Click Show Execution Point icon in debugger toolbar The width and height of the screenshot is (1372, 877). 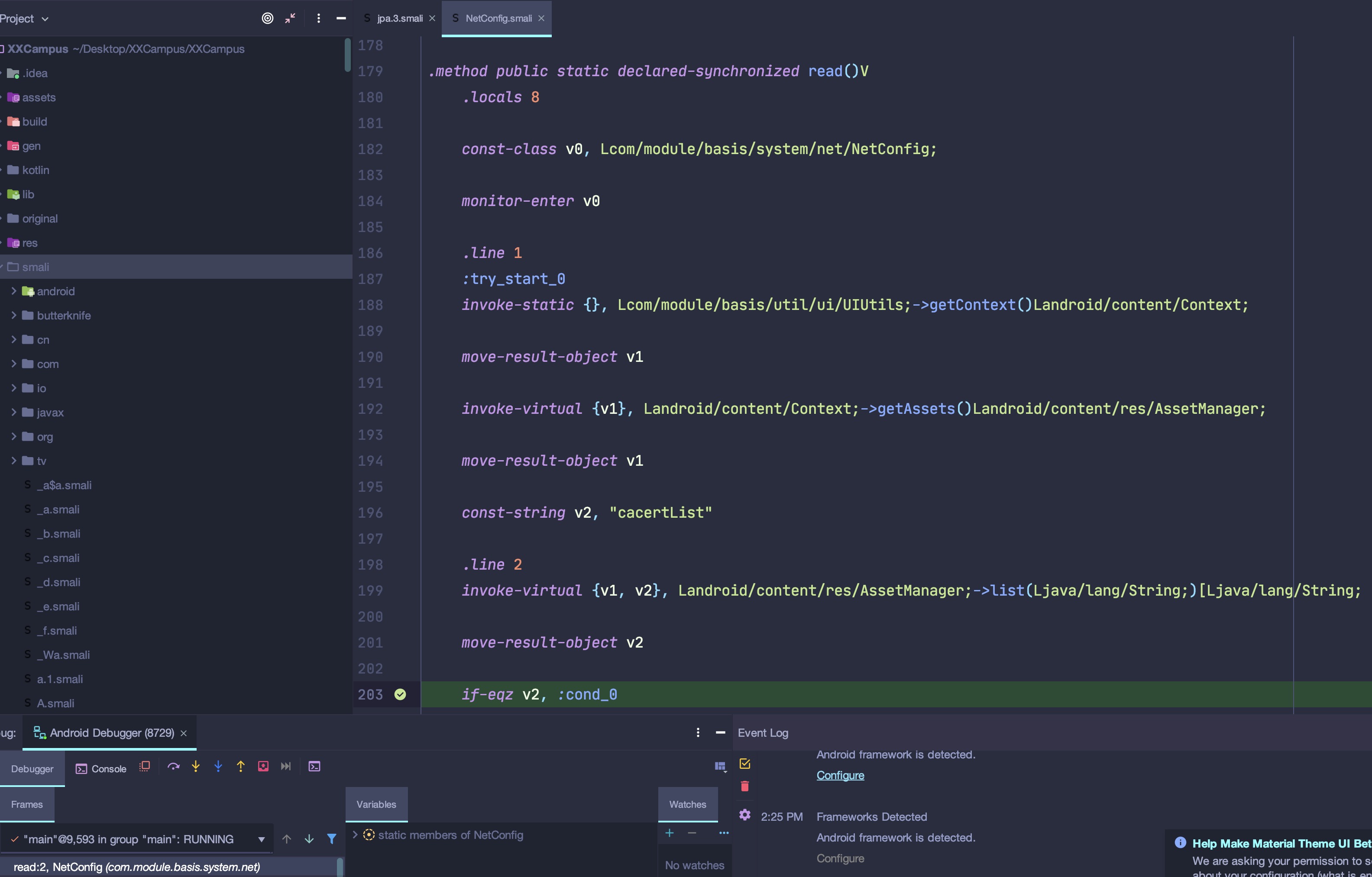[x=145, y=767]
